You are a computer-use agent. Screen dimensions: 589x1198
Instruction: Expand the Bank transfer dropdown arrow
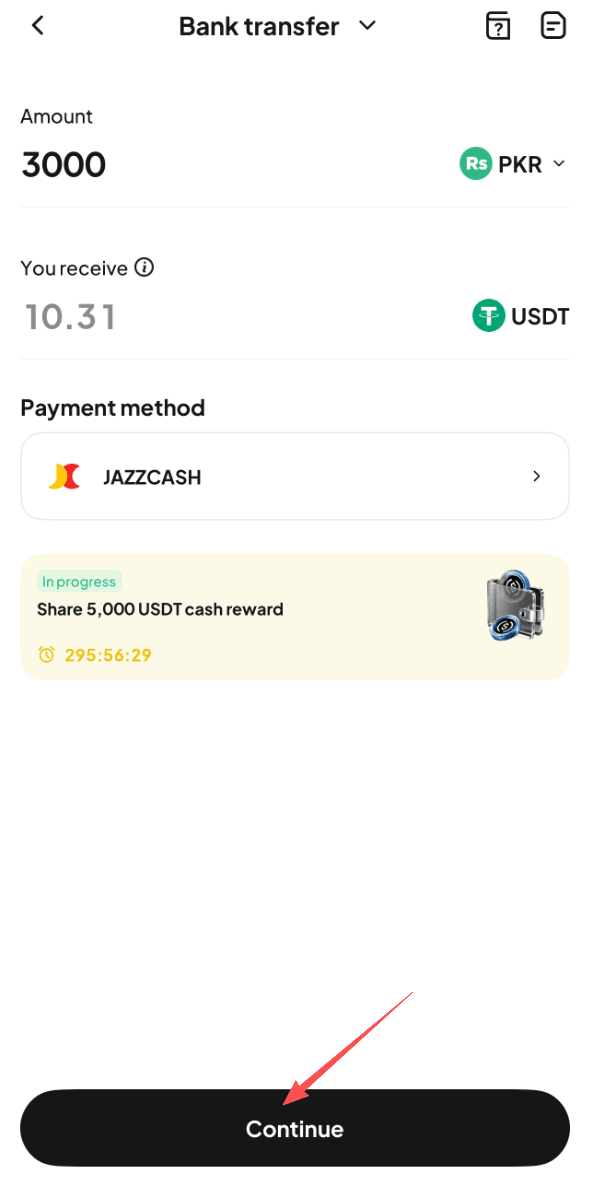tap(367, 25)
